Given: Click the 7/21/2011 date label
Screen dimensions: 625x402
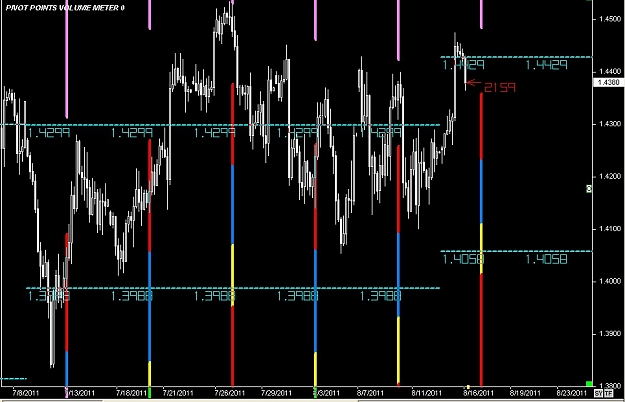Looking at the screenshot, I should click(178, 393).
